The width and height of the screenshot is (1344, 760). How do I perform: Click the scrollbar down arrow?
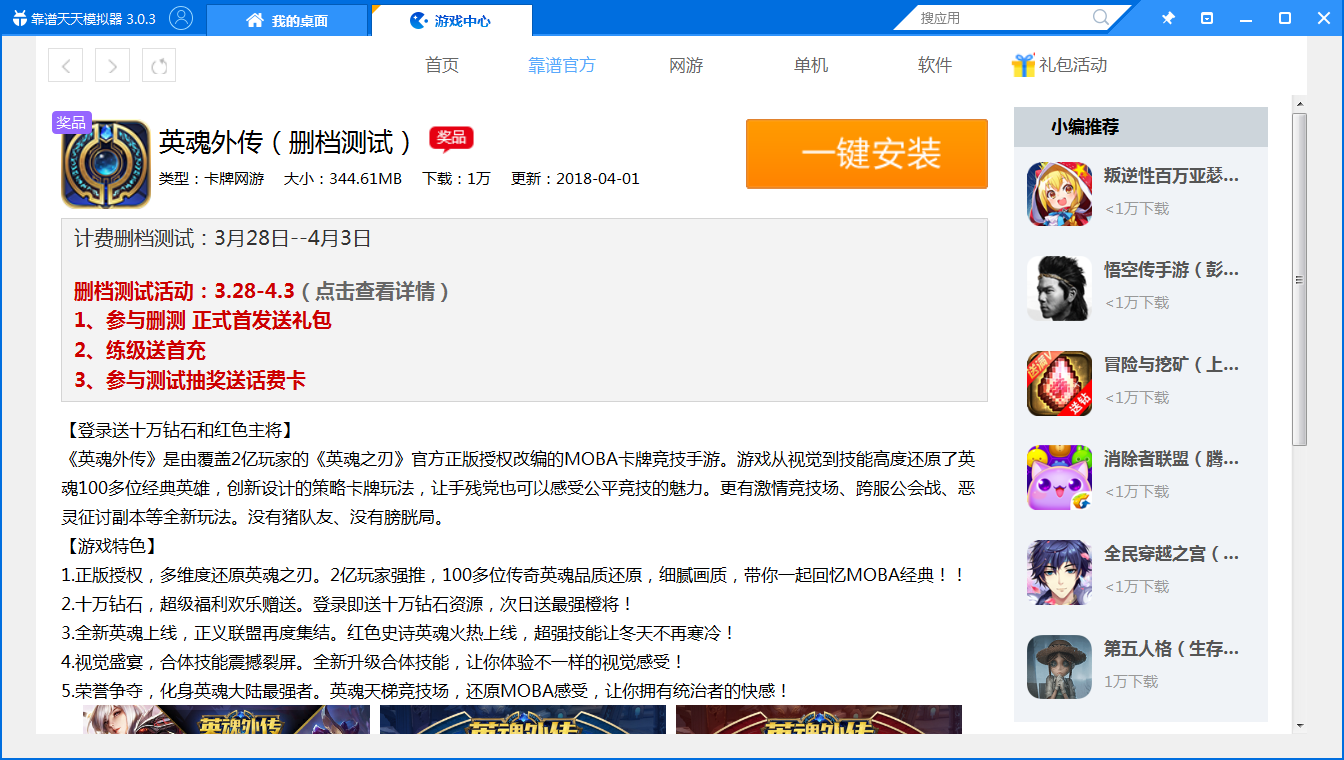coord(1300,725)
